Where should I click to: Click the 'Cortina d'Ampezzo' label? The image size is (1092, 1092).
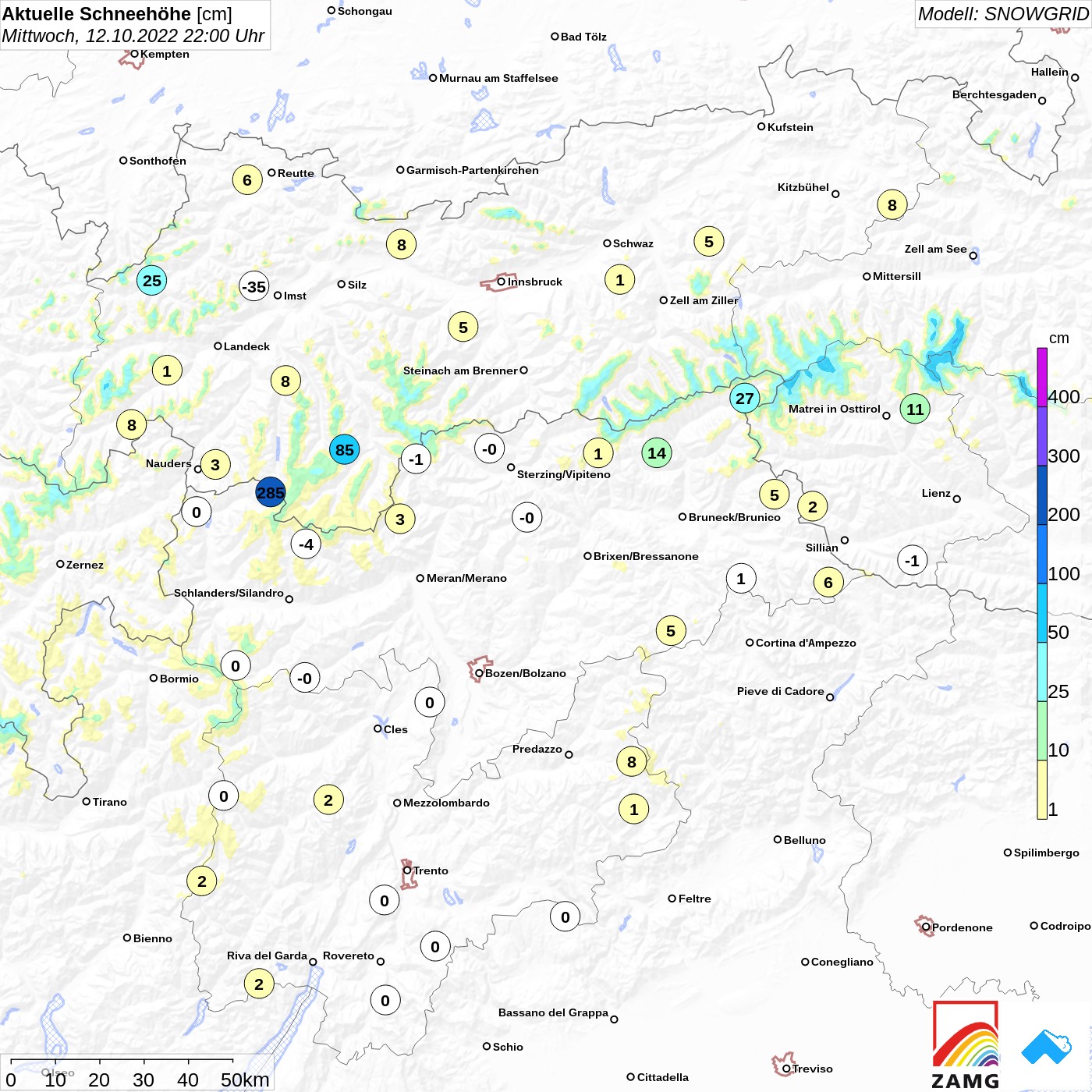806,643
